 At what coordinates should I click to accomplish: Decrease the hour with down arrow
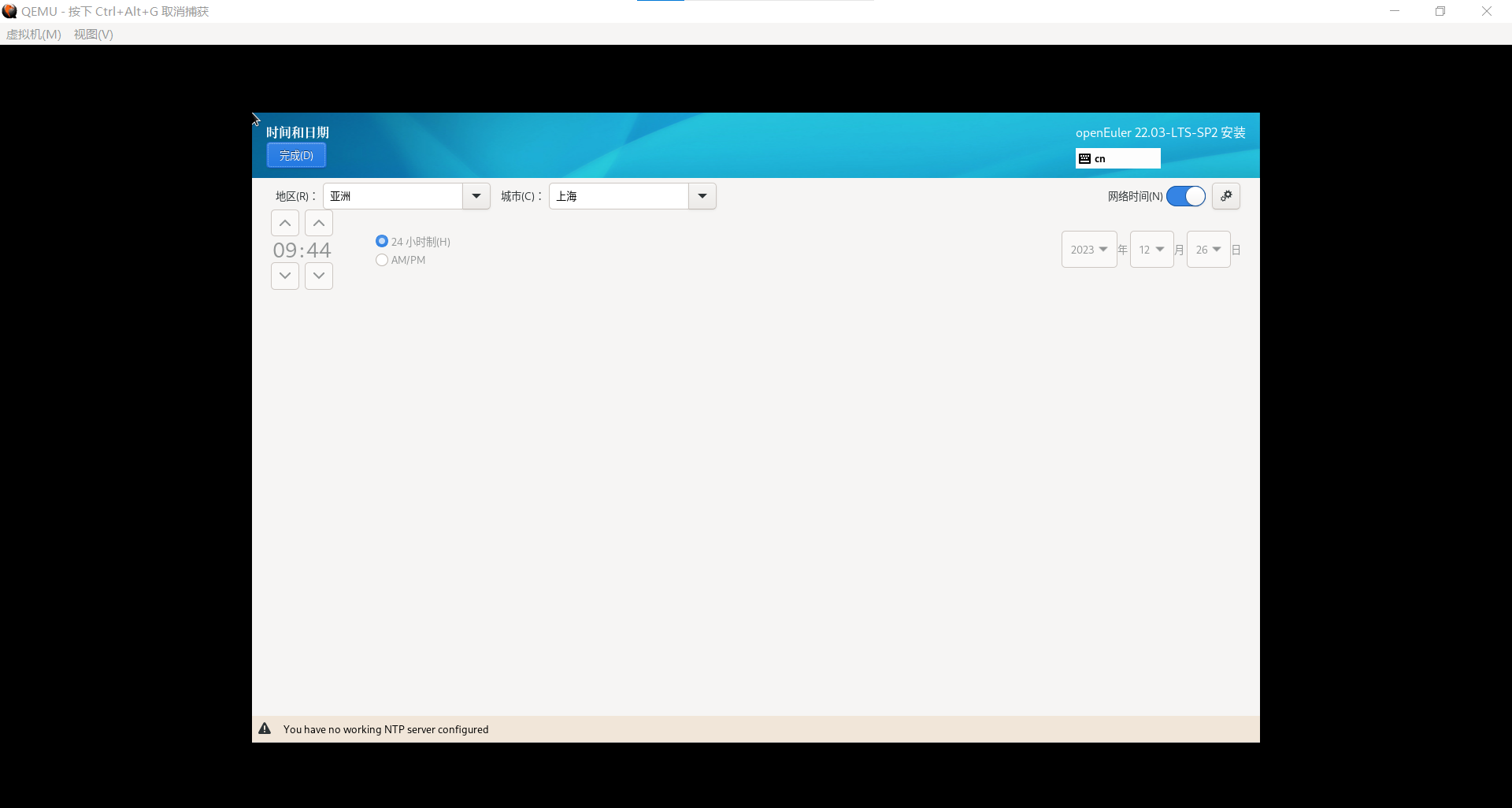(x=285, y=276)
